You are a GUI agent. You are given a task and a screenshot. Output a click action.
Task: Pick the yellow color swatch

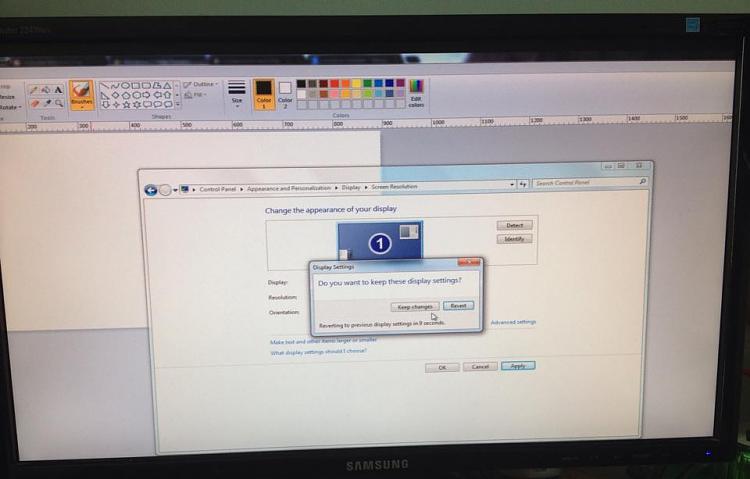click(356, 84)
